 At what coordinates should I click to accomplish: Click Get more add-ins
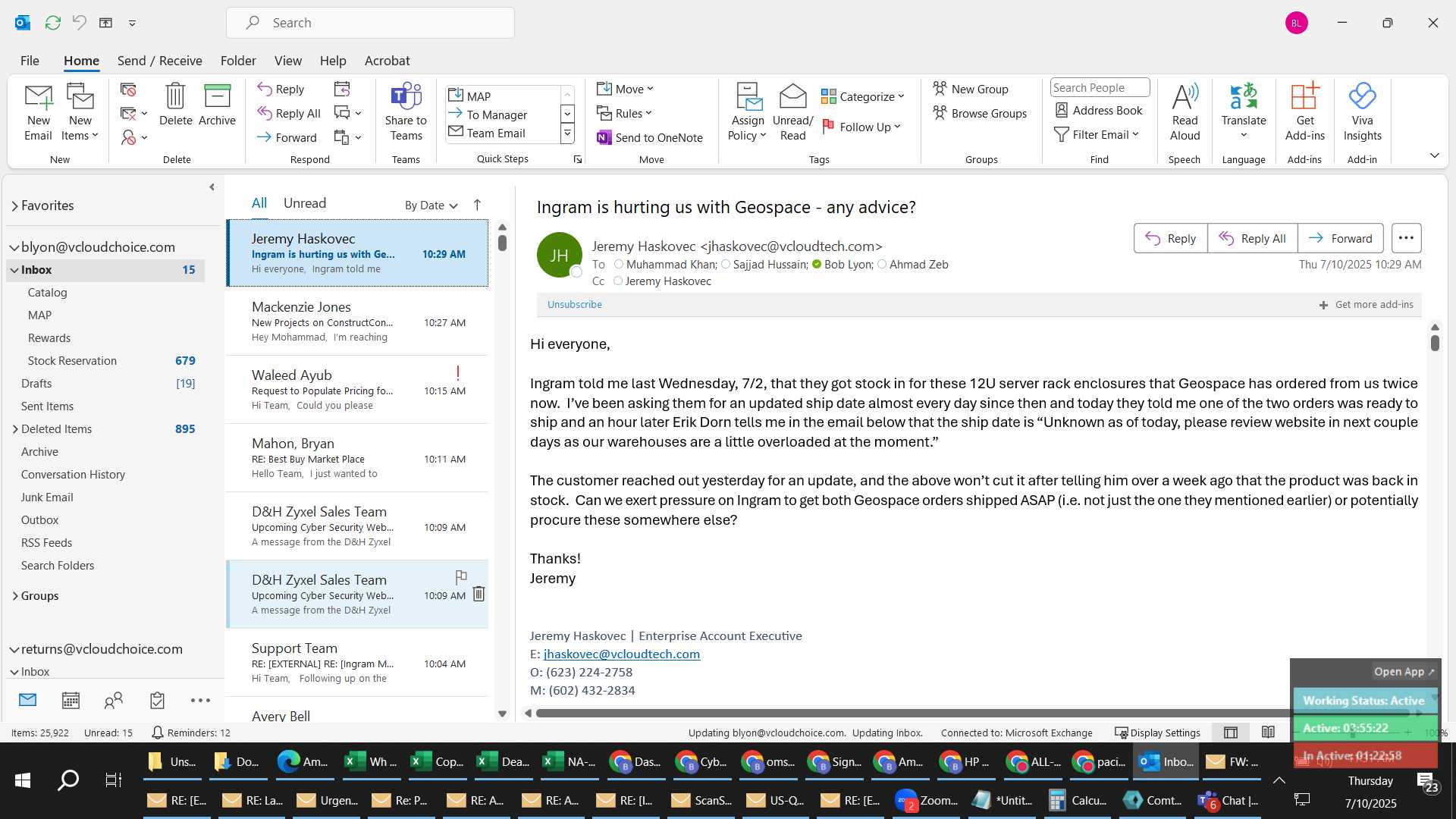pos(1366,304)
